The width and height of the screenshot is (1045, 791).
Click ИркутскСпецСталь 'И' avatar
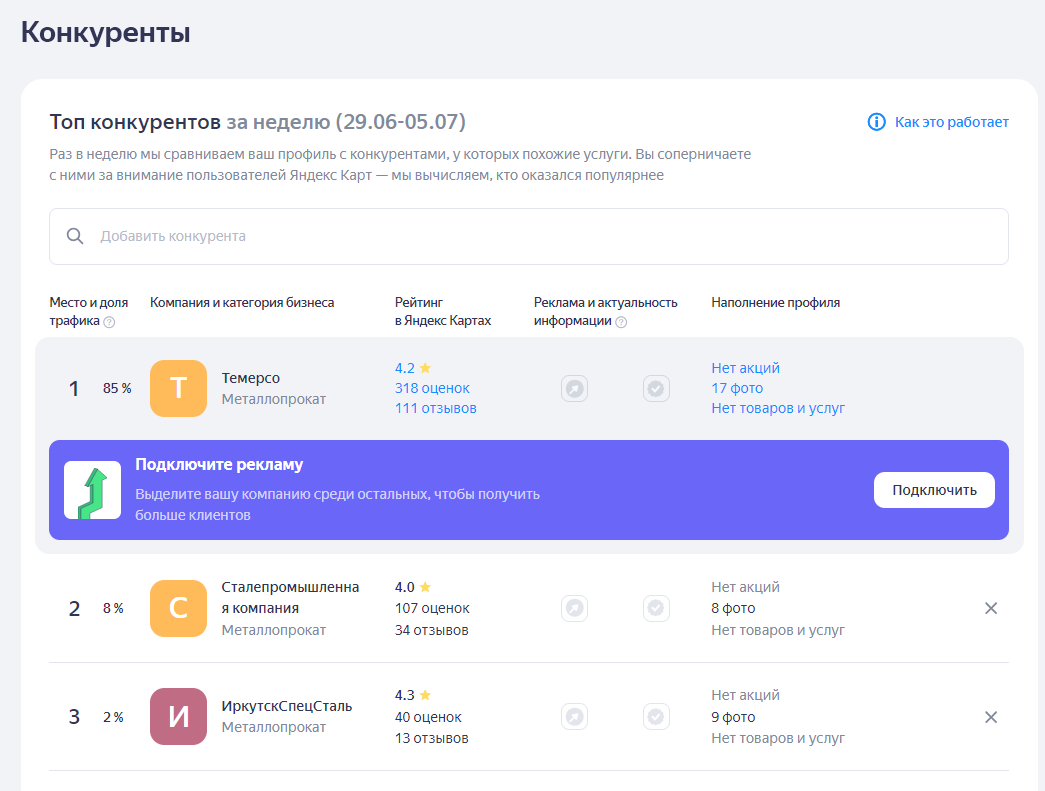179,716
